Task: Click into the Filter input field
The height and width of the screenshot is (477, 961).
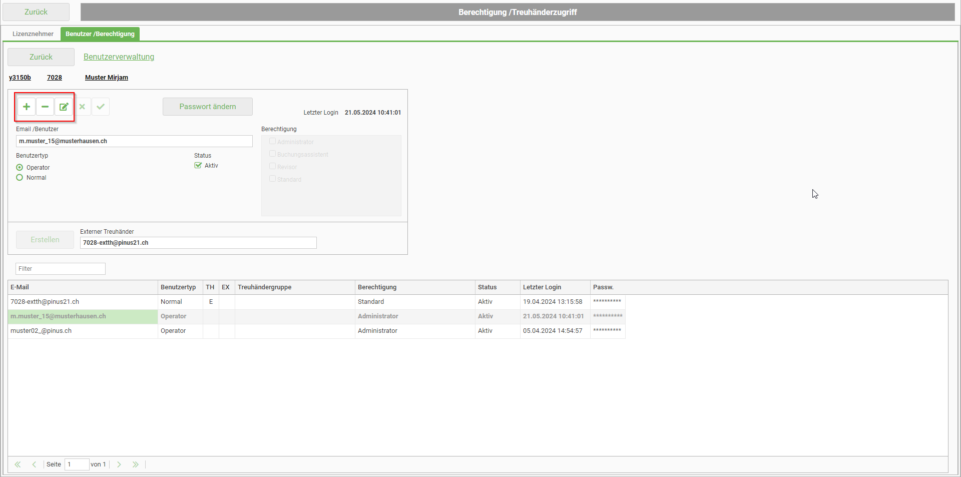Action: [x=61, y=269]
